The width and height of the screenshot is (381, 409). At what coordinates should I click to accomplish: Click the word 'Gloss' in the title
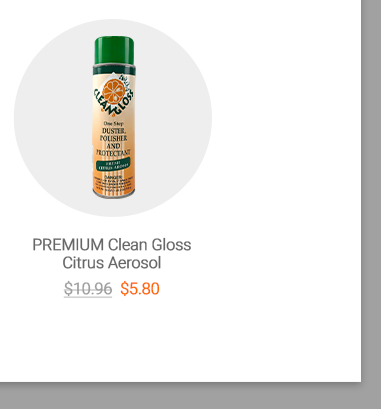click(171, 245)
